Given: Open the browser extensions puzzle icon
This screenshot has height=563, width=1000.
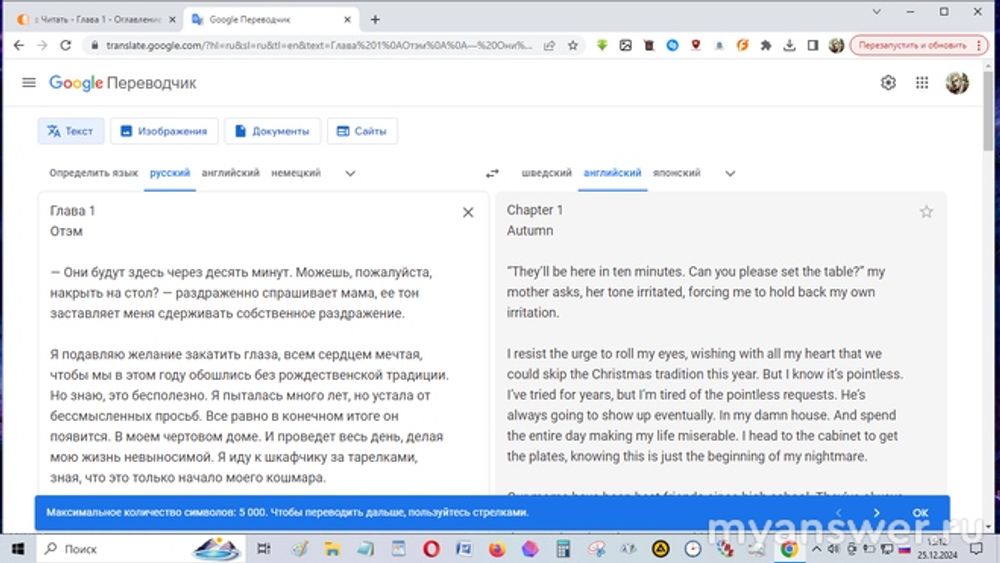Looking at the screenshot, I should 766,46.
